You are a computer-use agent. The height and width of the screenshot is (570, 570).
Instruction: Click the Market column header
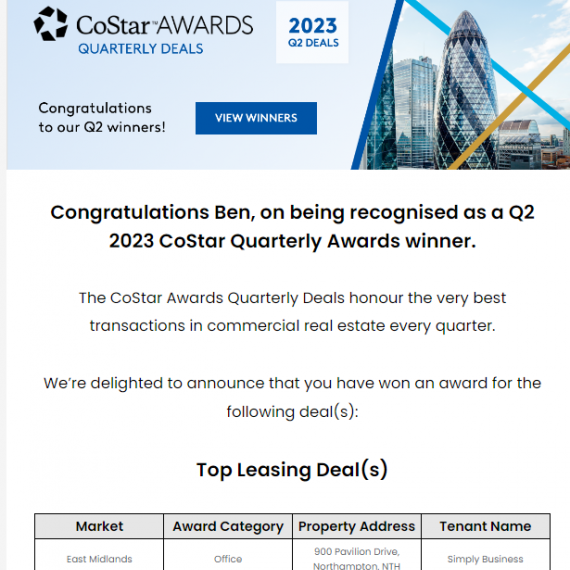click(99, 526)
